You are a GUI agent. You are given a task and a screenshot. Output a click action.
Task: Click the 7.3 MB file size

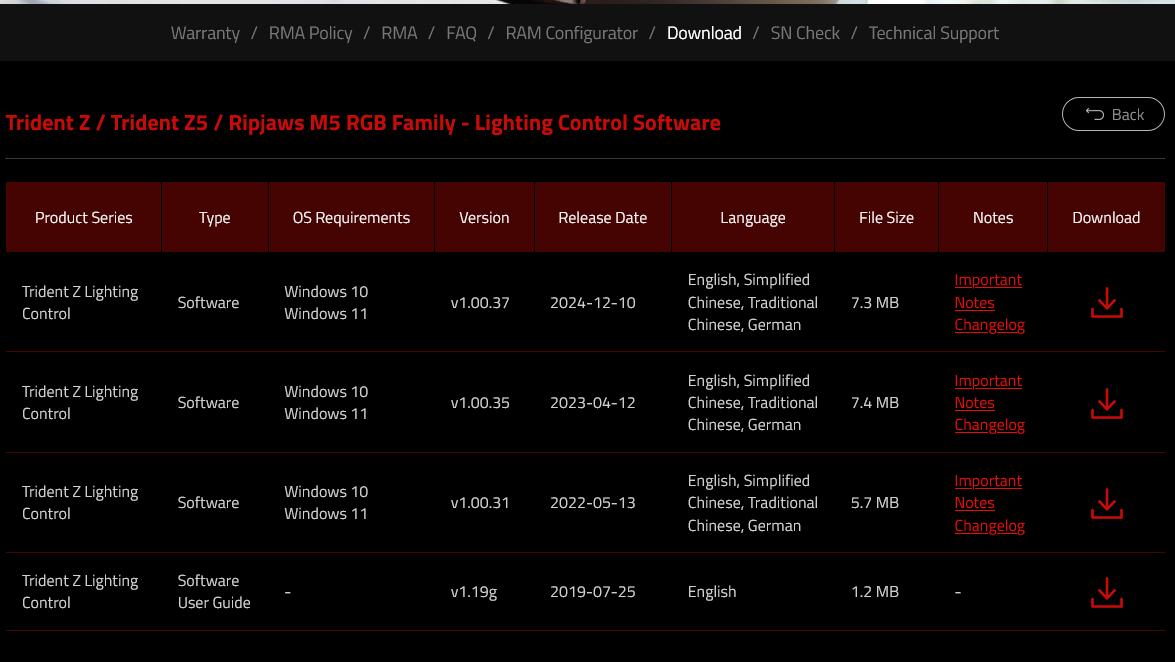pos(875,303)
